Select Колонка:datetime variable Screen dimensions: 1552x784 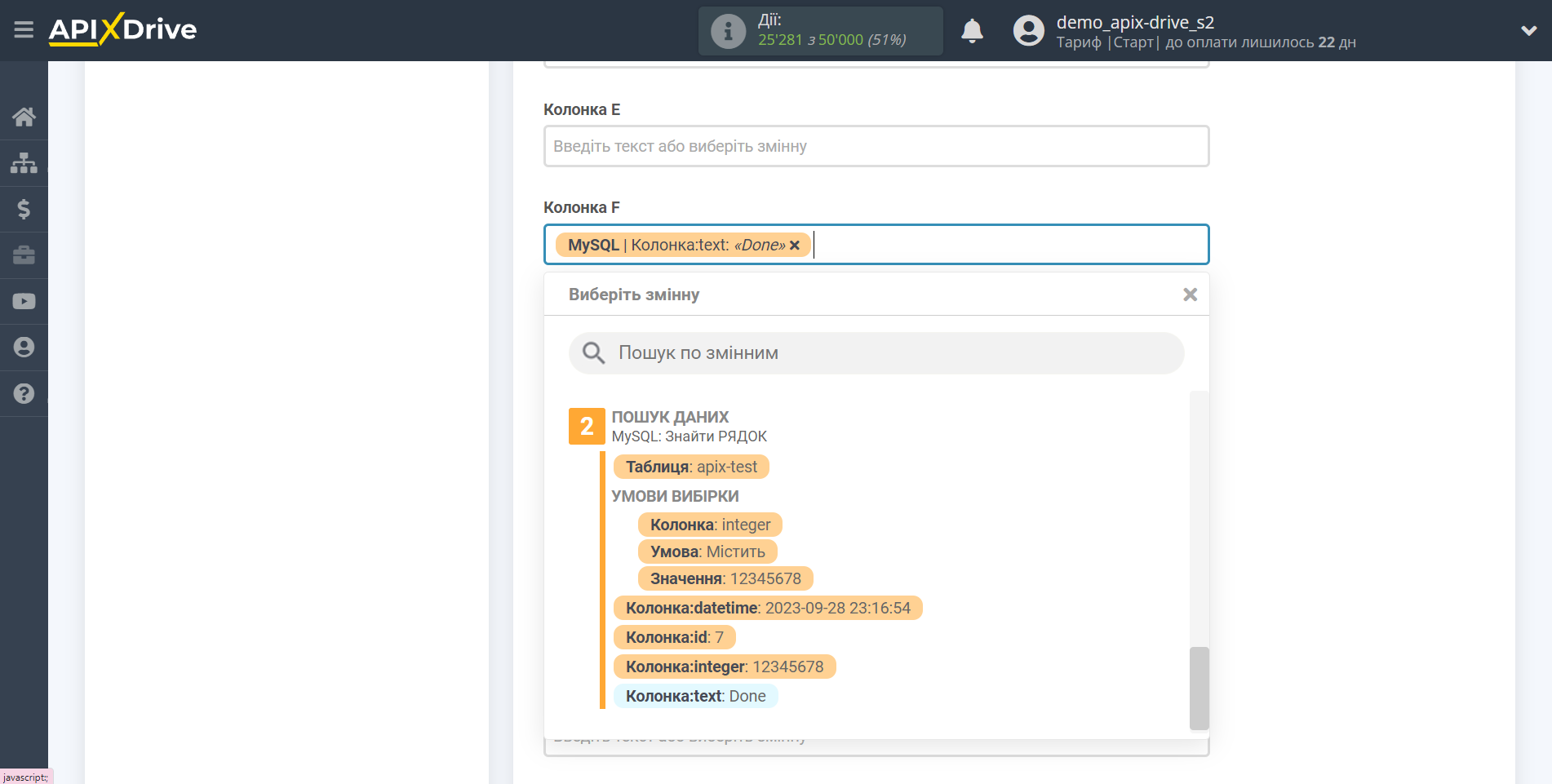(x=768, y=608)
